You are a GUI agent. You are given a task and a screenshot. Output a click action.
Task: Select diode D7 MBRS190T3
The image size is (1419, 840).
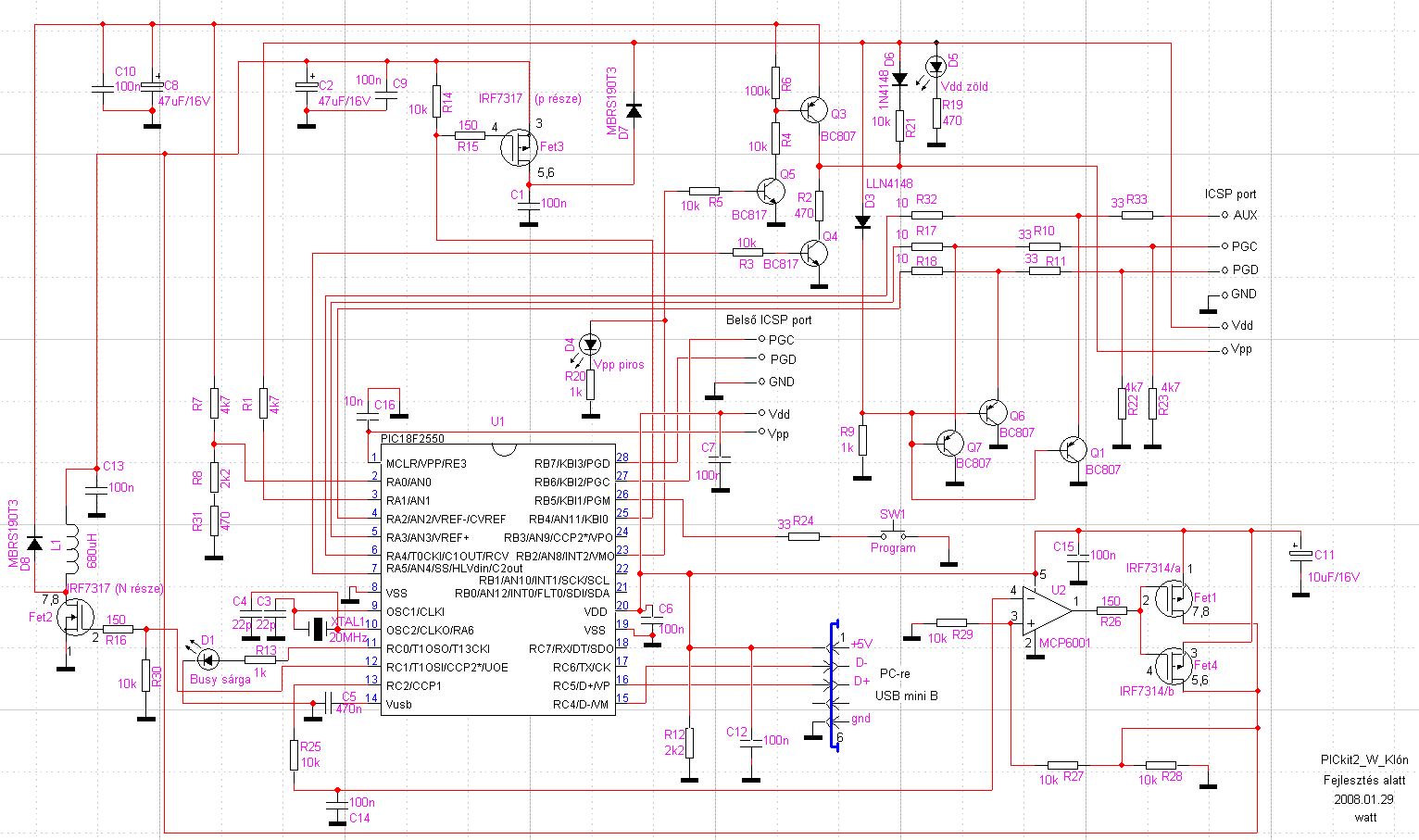click(x=634, y=110)
